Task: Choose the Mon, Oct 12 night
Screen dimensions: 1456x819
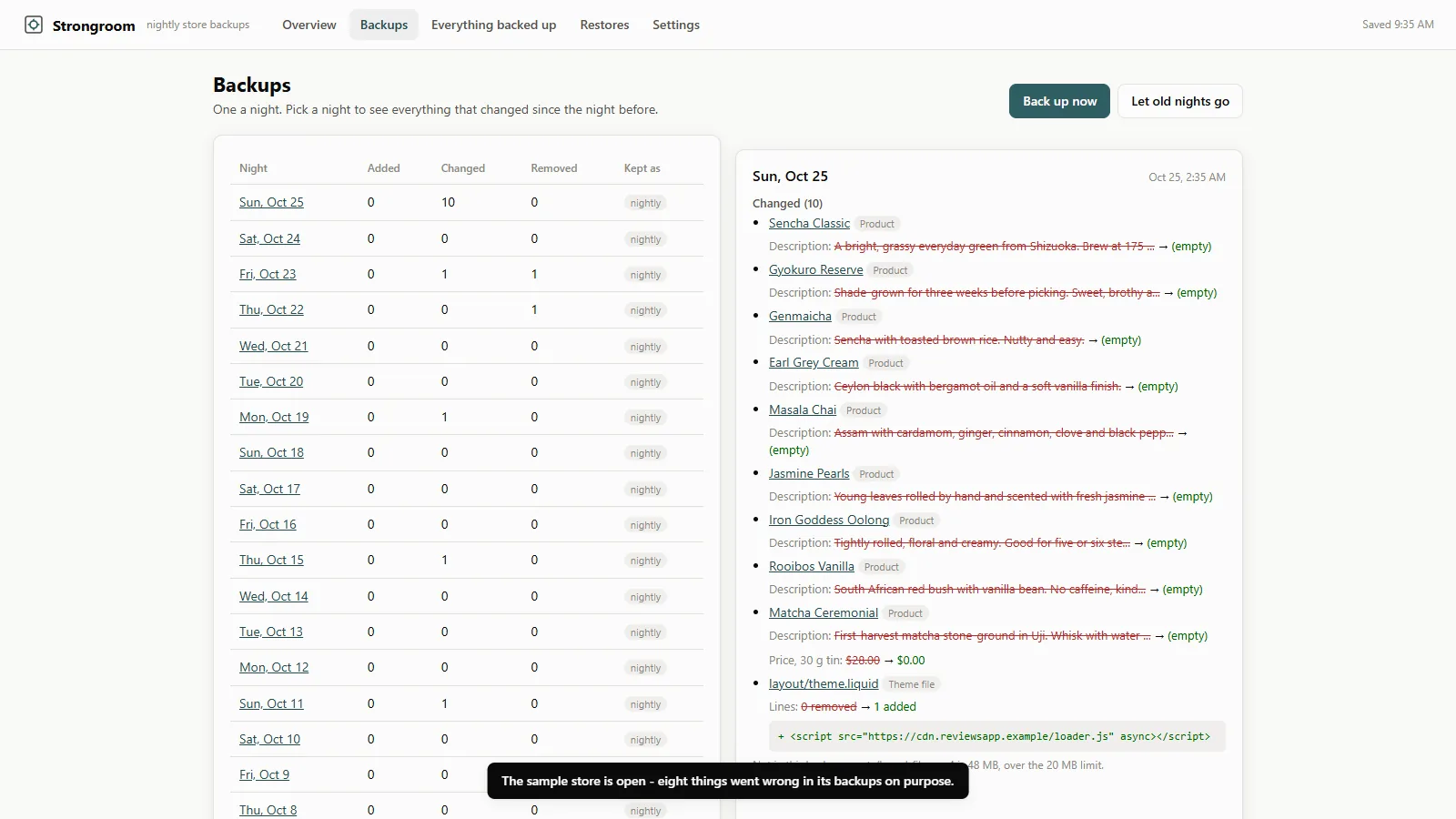Action: (x=274, y=667)
